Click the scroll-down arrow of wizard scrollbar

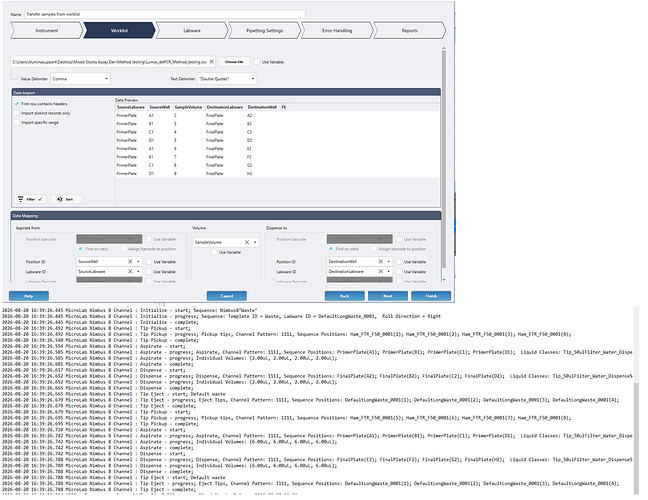[444, 280]
